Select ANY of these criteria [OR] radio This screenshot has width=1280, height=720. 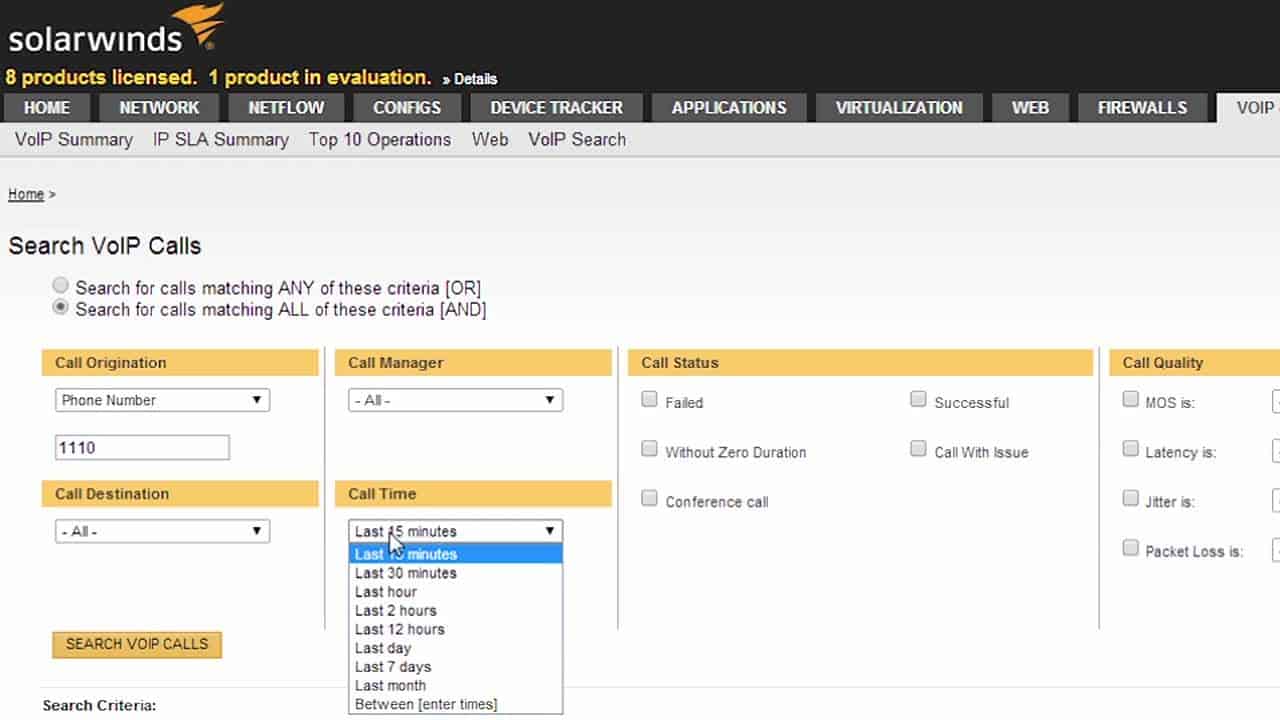coord(61,286)
